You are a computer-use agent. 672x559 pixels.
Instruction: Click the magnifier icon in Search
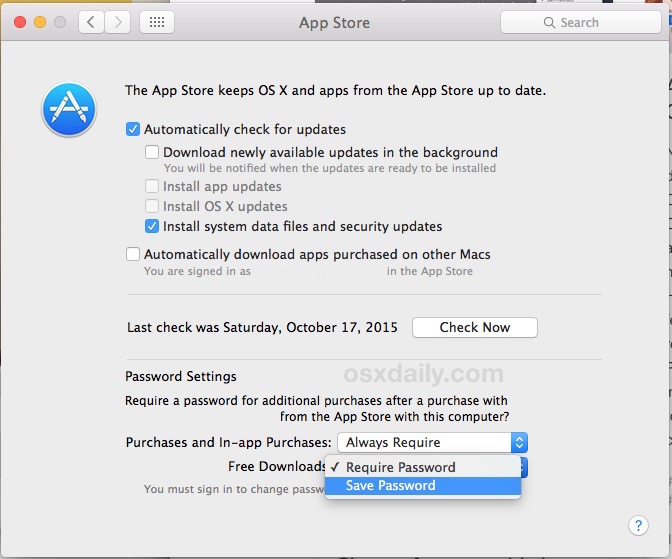click(x=549, y=22)
